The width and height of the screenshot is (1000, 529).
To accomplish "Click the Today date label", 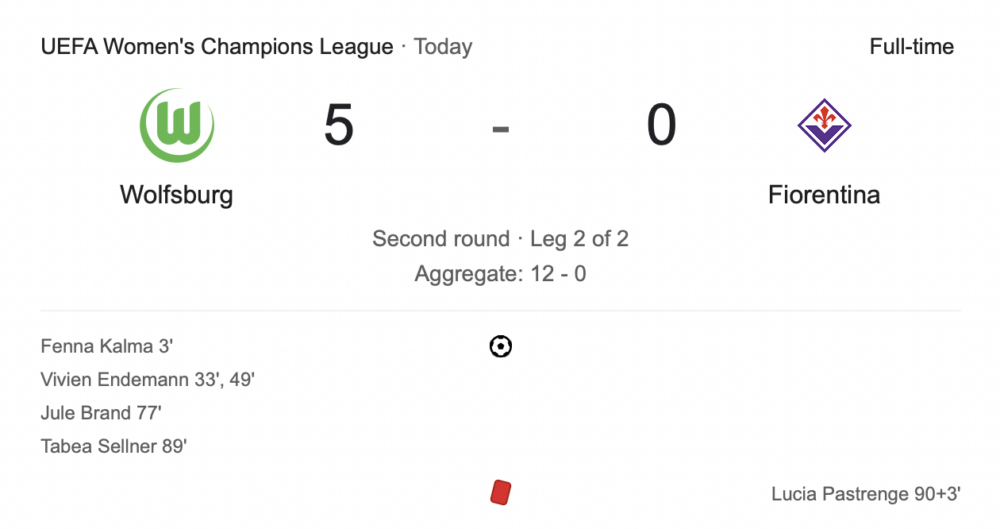I will 443,47.
